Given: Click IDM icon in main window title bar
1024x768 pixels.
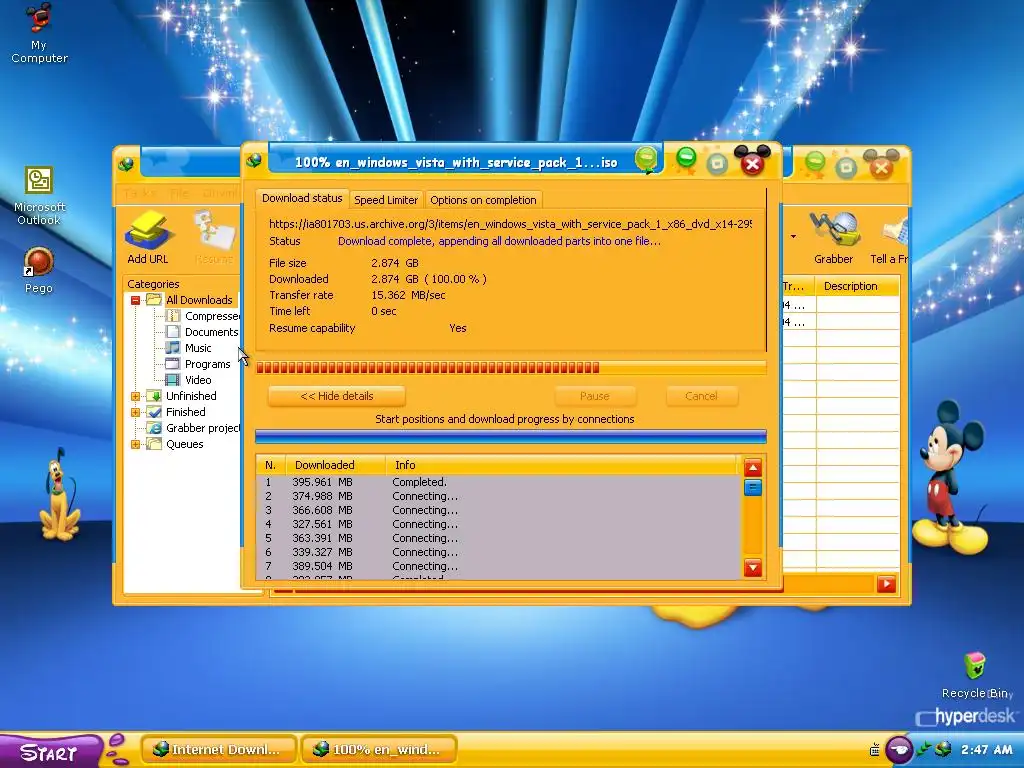Looking at the screenshot, I should point(125,163).
